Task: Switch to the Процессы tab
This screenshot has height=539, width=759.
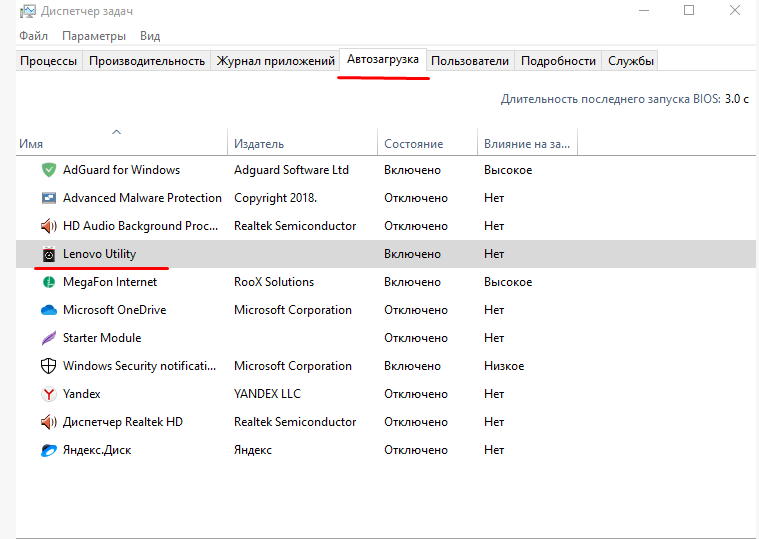Action: [48, 61]
